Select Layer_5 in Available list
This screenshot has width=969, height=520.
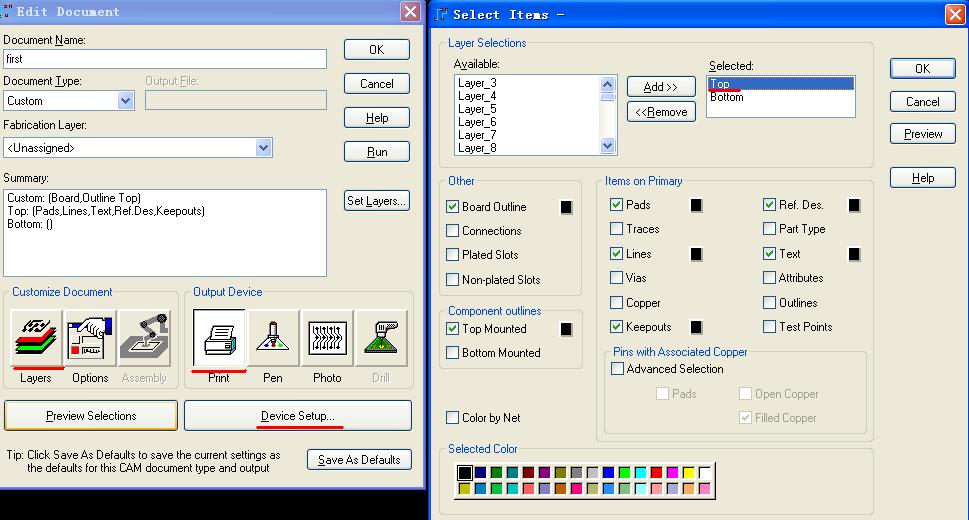(477, 109)
